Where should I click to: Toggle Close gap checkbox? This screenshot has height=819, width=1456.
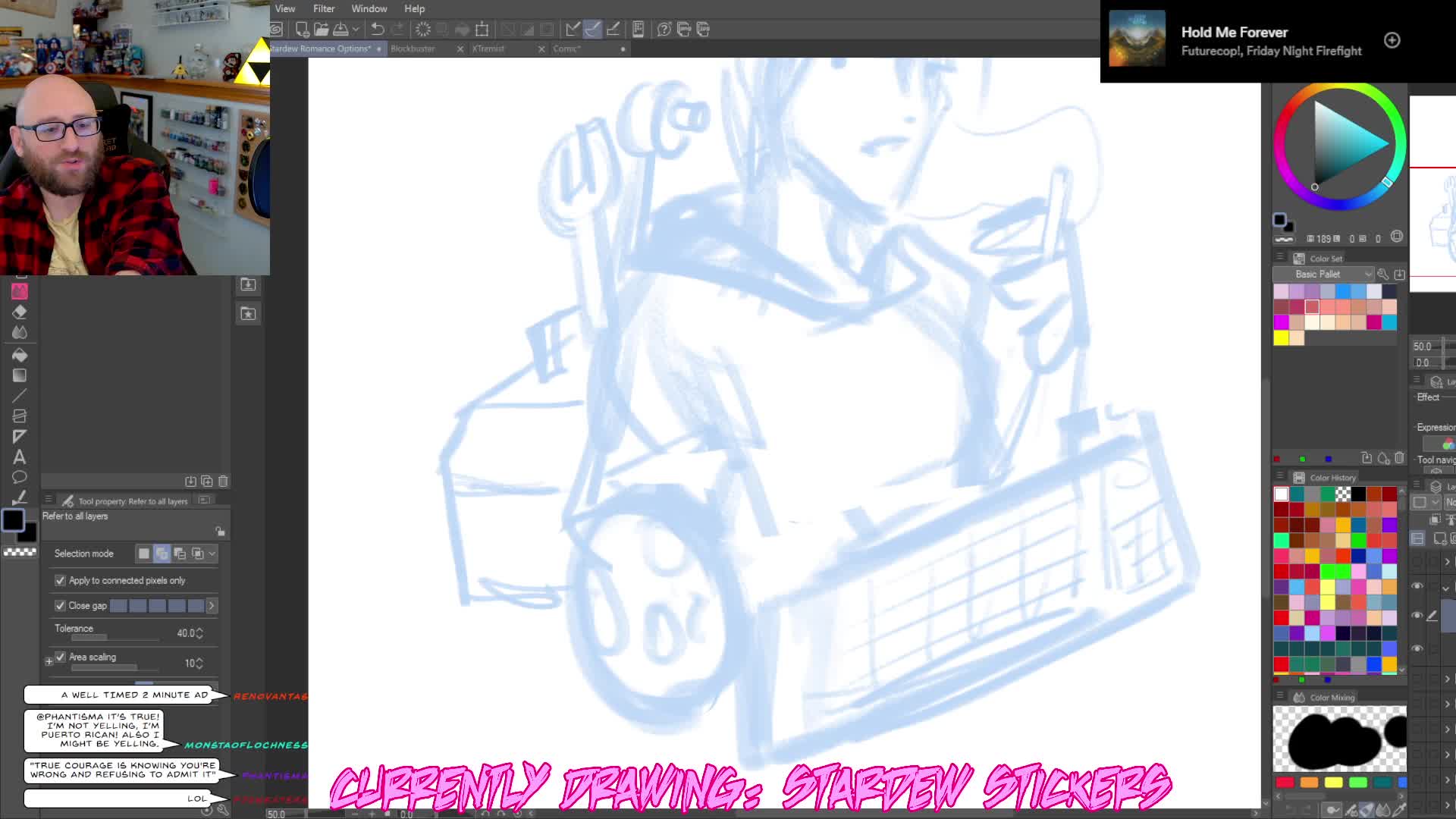60,605
